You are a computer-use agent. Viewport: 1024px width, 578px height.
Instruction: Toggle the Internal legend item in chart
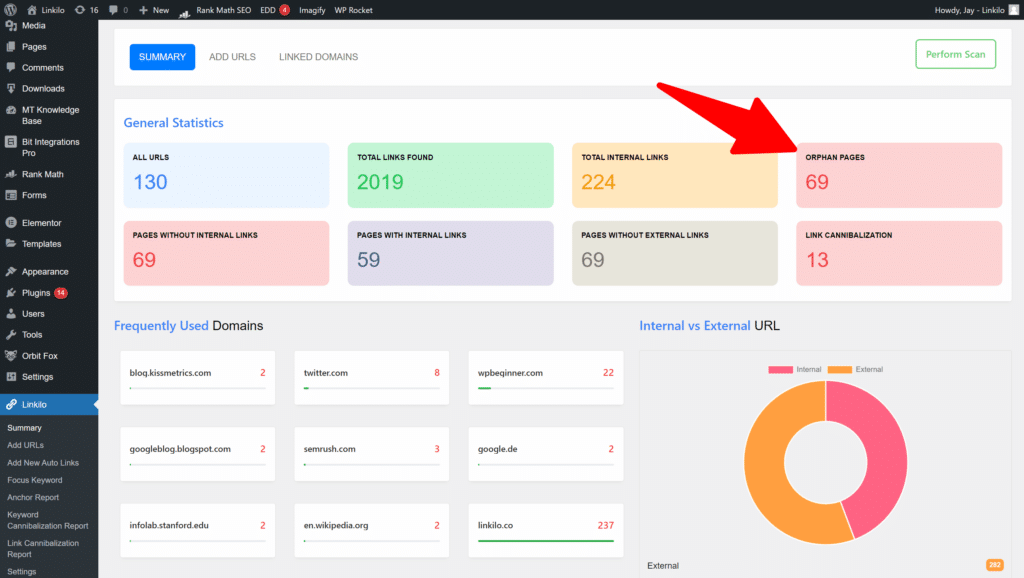point(795,370)
